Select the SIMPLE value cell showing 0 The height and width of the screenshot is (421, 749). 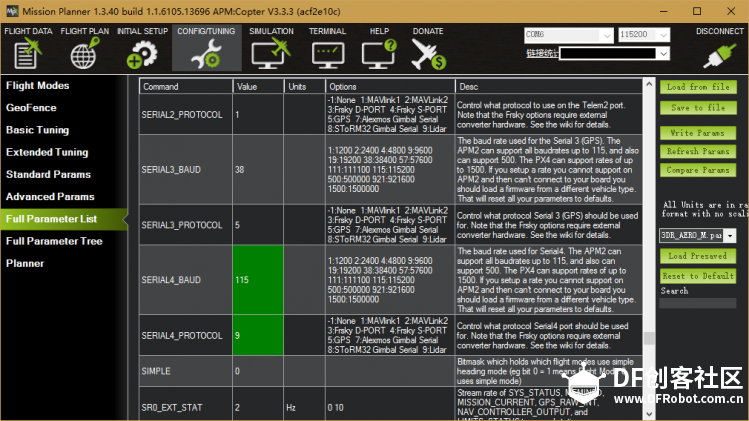point(258,371)
